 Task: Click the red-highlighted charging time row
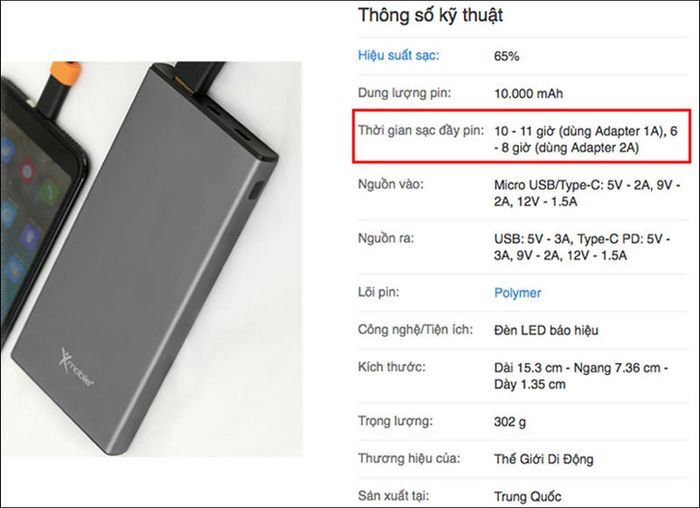click(521, 136)
